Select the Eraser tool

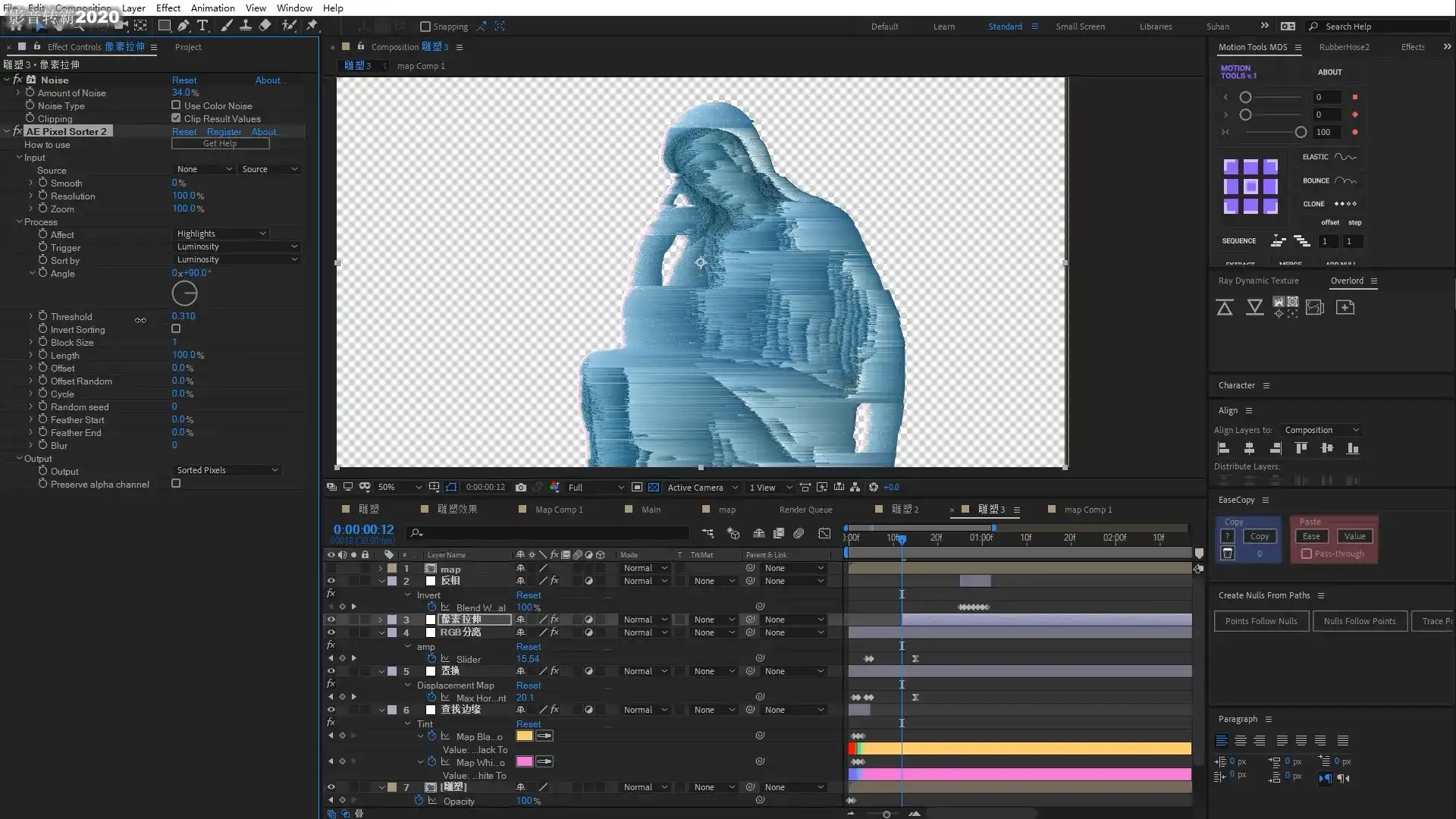pyautogui.click(x=265, y=26)
